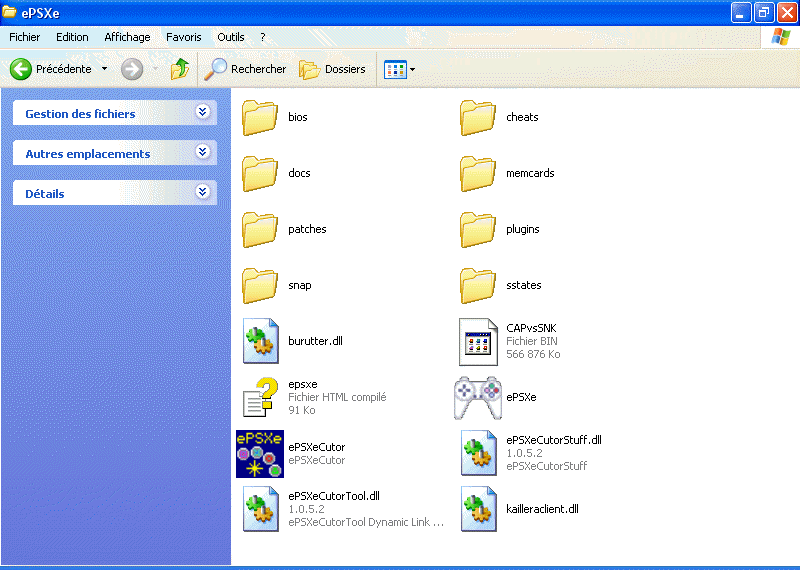Open the ePSXe gamepad application icon
The image size is (800, 570).
[x=478, y=397]
